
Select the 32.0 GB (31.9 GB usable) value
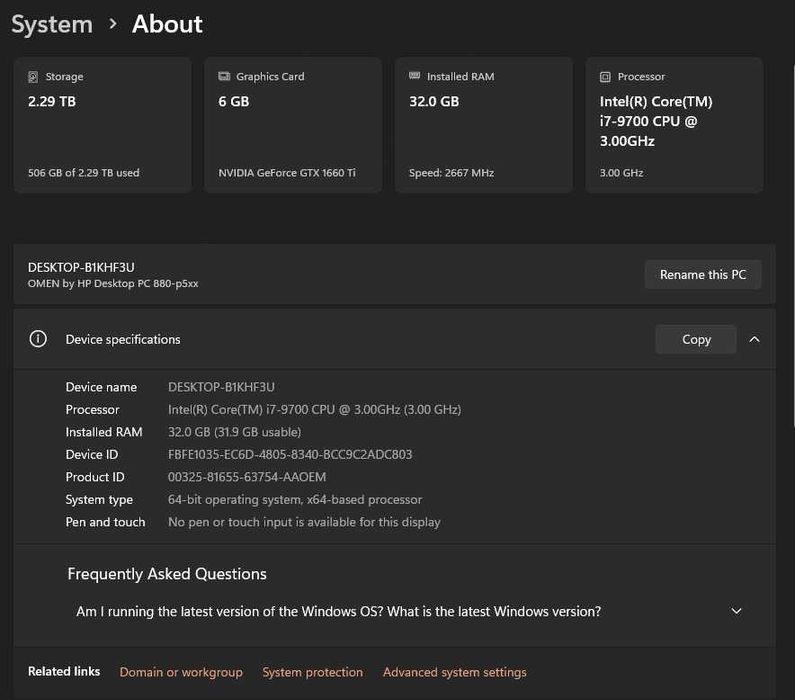[x=234, y=432]
